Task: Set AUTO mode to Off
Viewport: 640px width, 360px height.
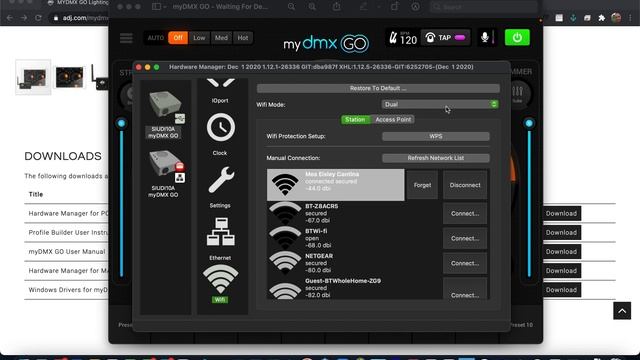Action: point(178,38)
